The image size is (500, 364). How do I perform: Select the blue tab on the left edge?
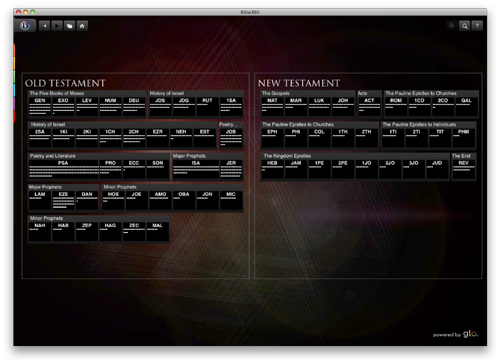pyautogui.click(x=14, y=90)
